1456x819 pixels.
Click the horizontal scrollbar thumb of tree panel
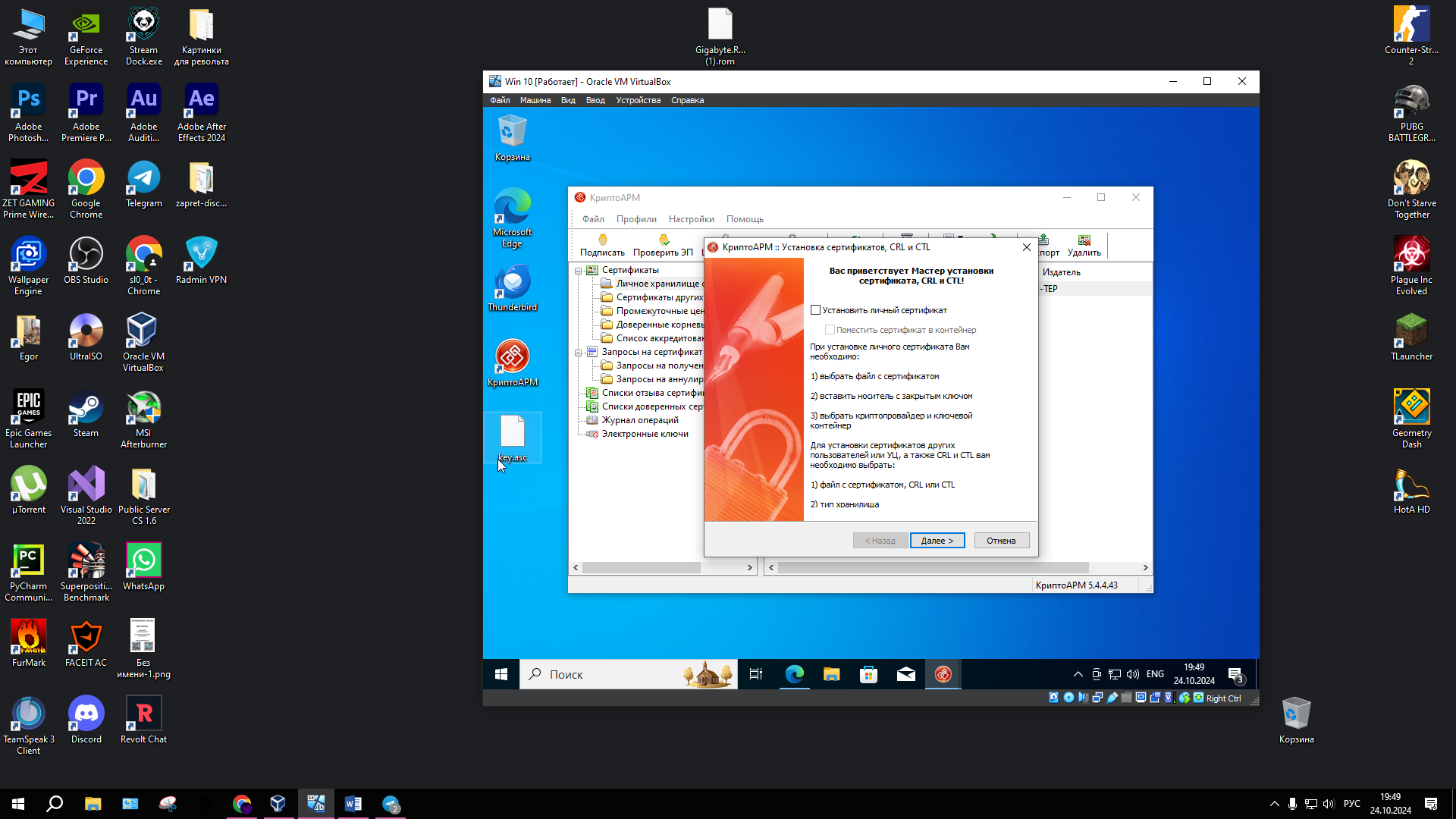[x=642, y=567]
